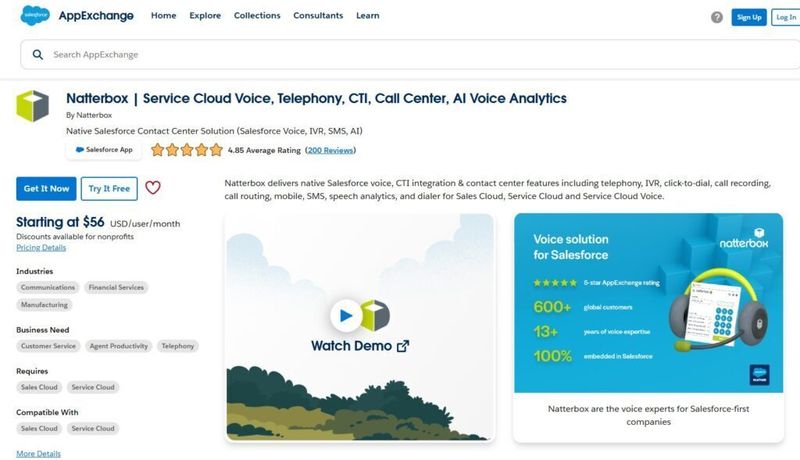Click the Starting at $56 price text
Image resolution: width=800 pixels, height=460 pixels.
coord(60,222)
